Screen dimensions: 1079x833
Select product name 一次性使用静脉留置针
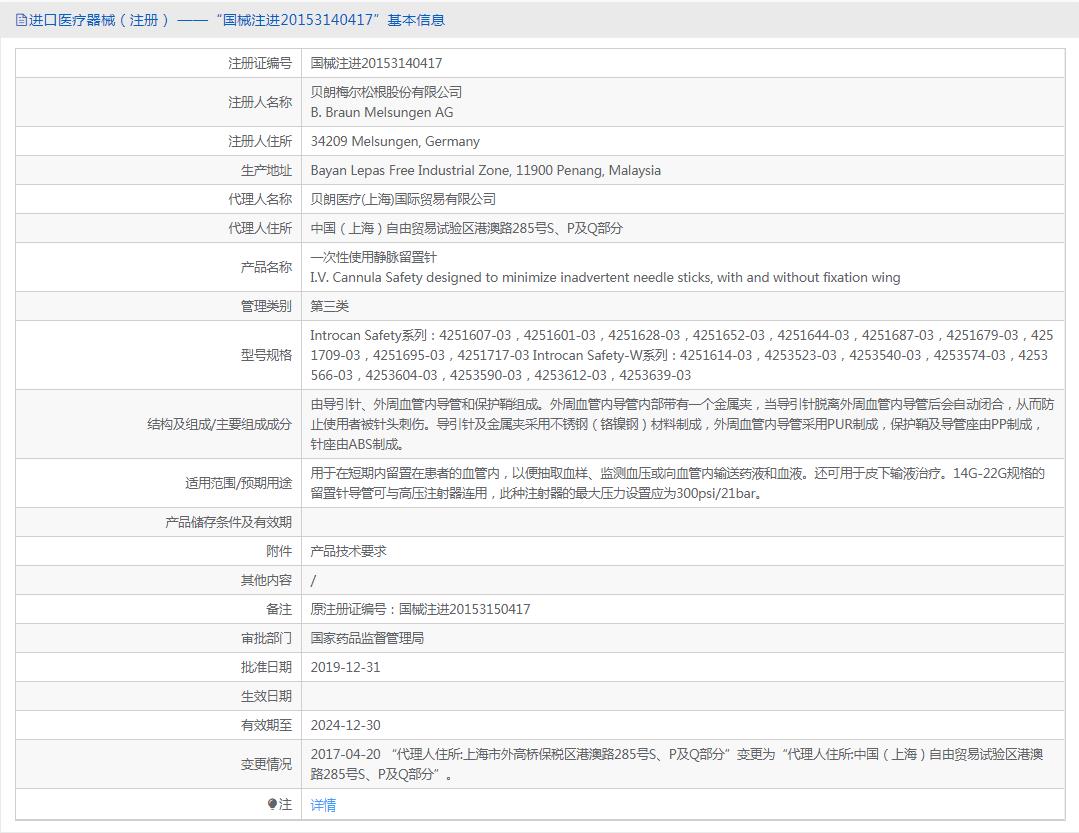click(373, 257)
